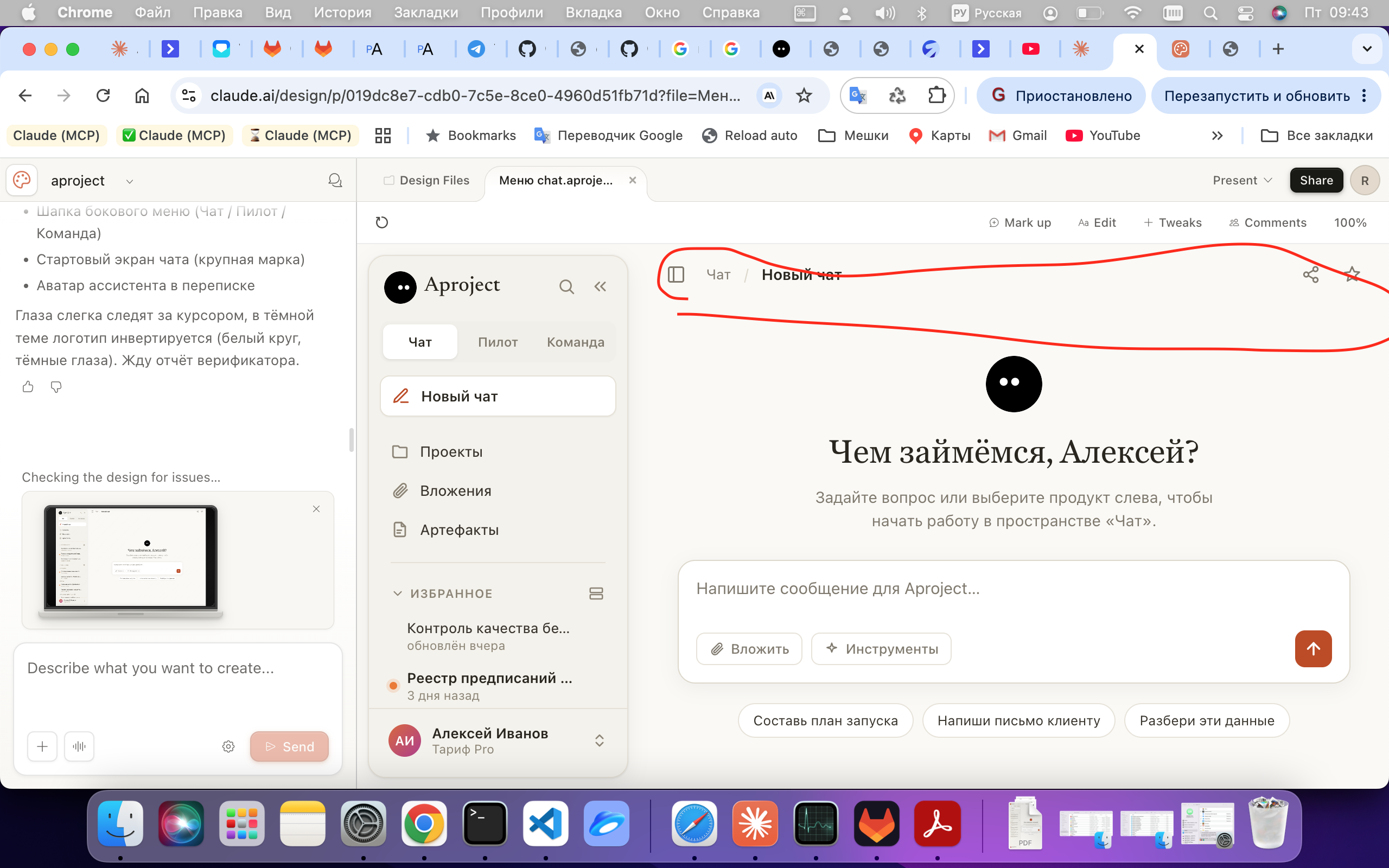Open Visual Studio Code from the Dock
The width and height of the screenshot is (1389, 868).
[545, 824]
